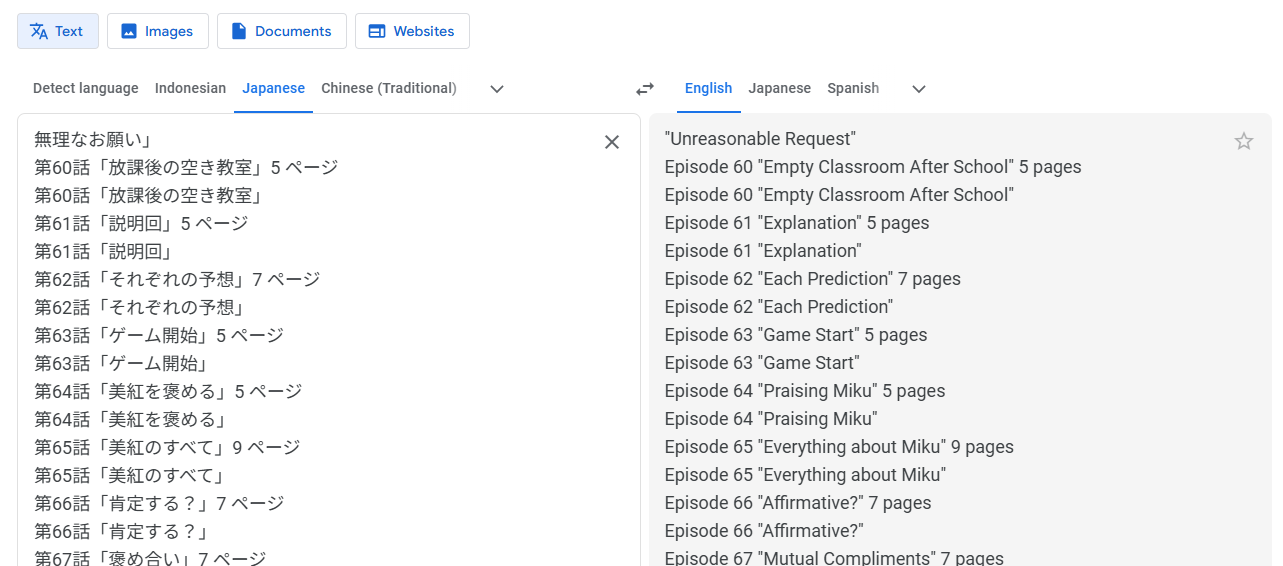Click translation Episode 60 "Empty Classroom After School" 5 pages
1283x566 pixels.
873,167
